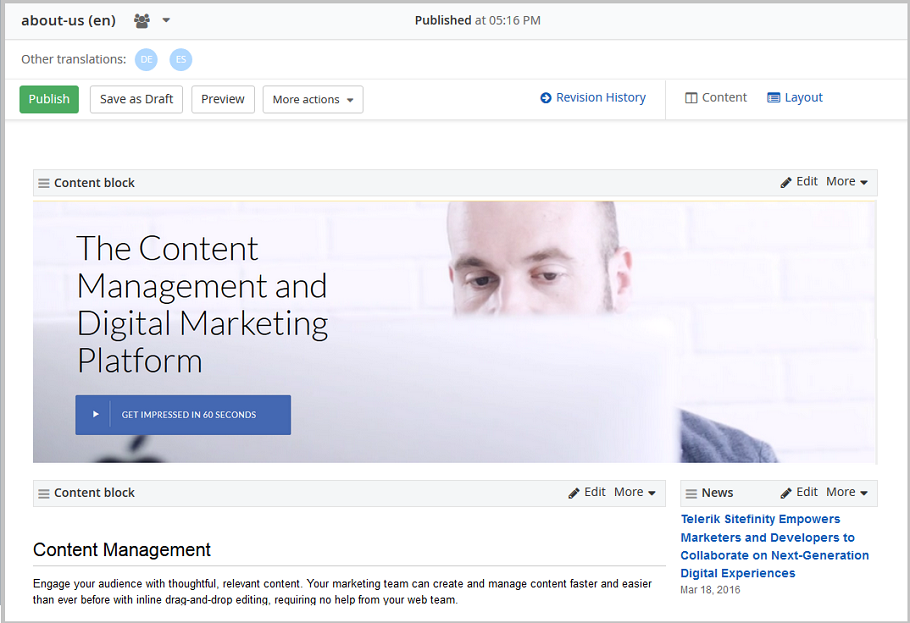910x623 pixels.
Task: Click Save as Draft
Action: click(x=136, y=99)
